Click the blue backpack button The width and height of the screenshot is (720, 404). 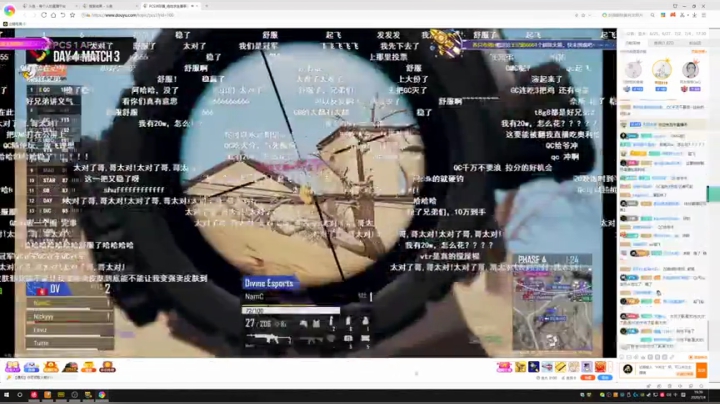point(605,377)
